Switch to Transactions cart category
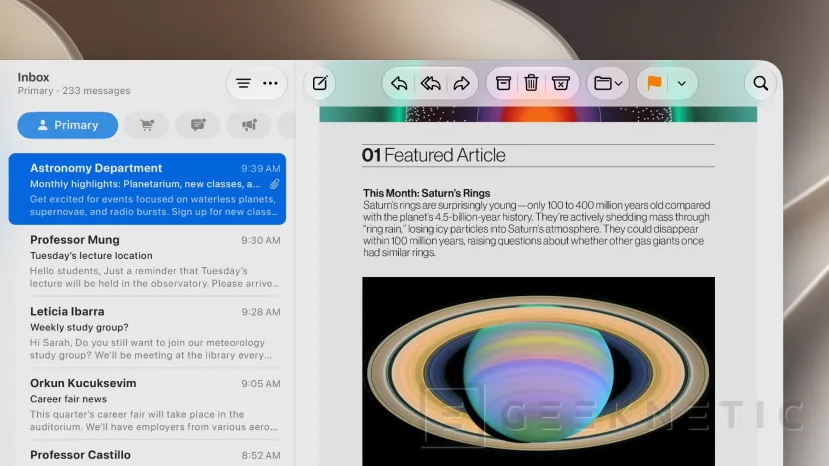The width and height of the screenshot is (829, 466). coord(147,125)
